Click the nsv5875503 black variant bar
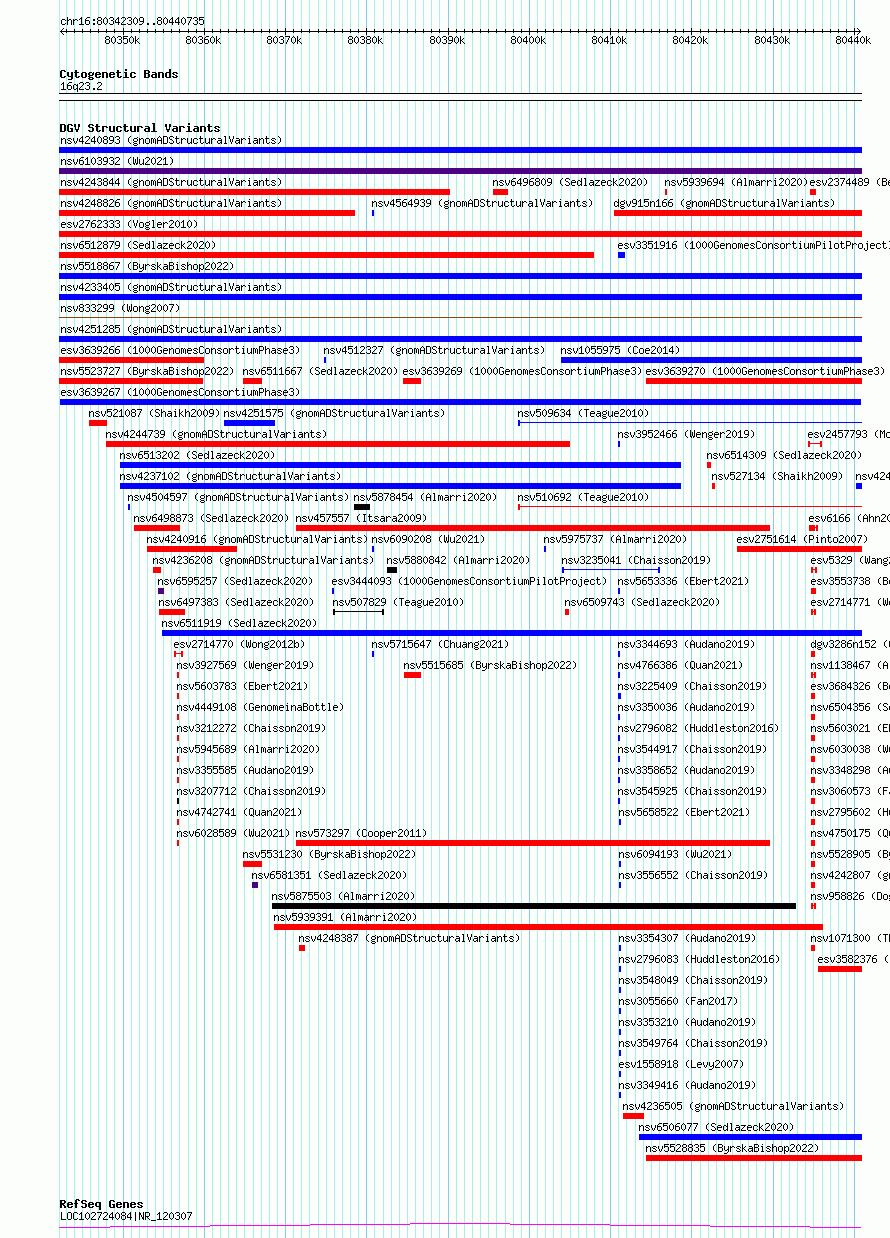Screen dimensions: 890x1238 tap(534, 906)
